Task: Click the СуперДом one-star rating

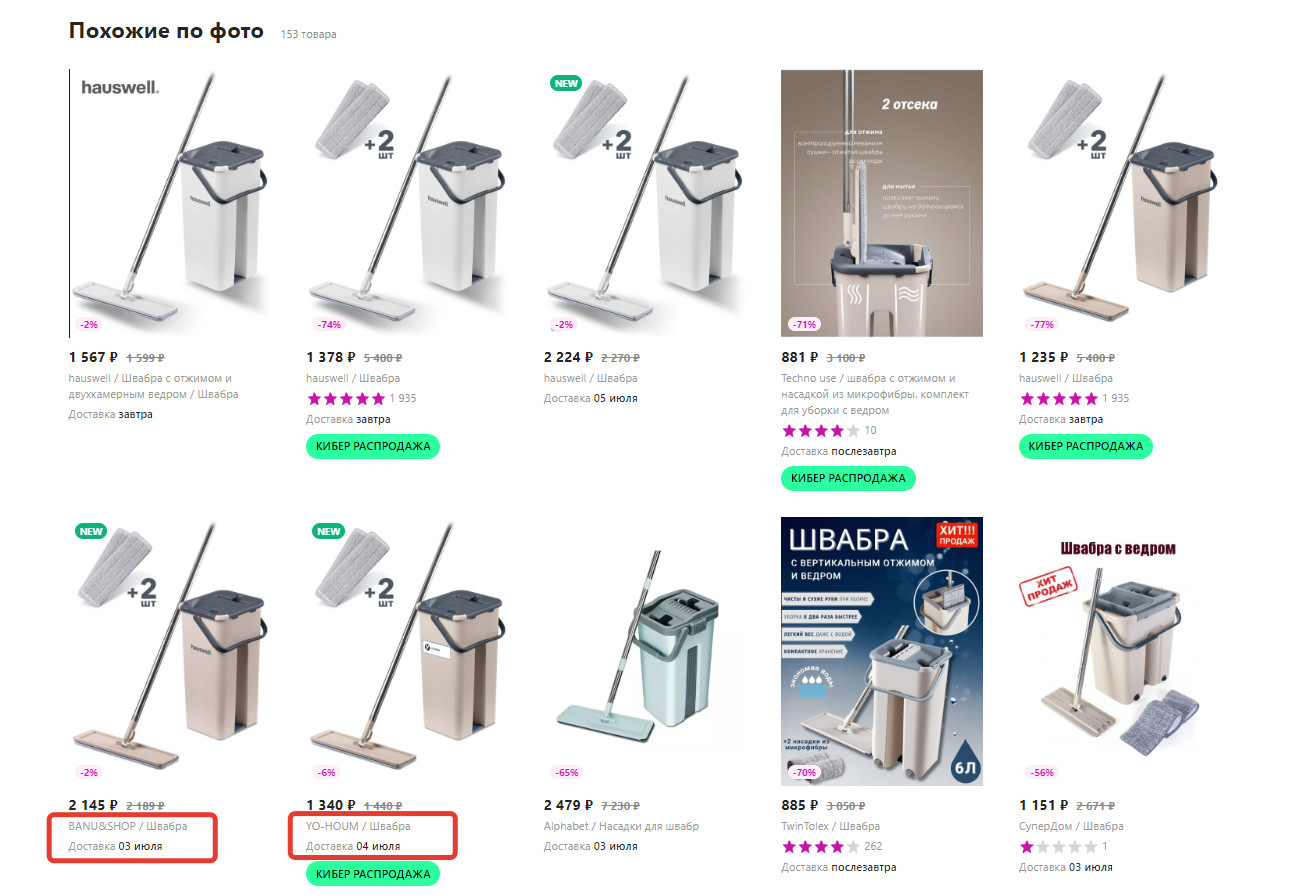Action: (x=1058, y=846)
